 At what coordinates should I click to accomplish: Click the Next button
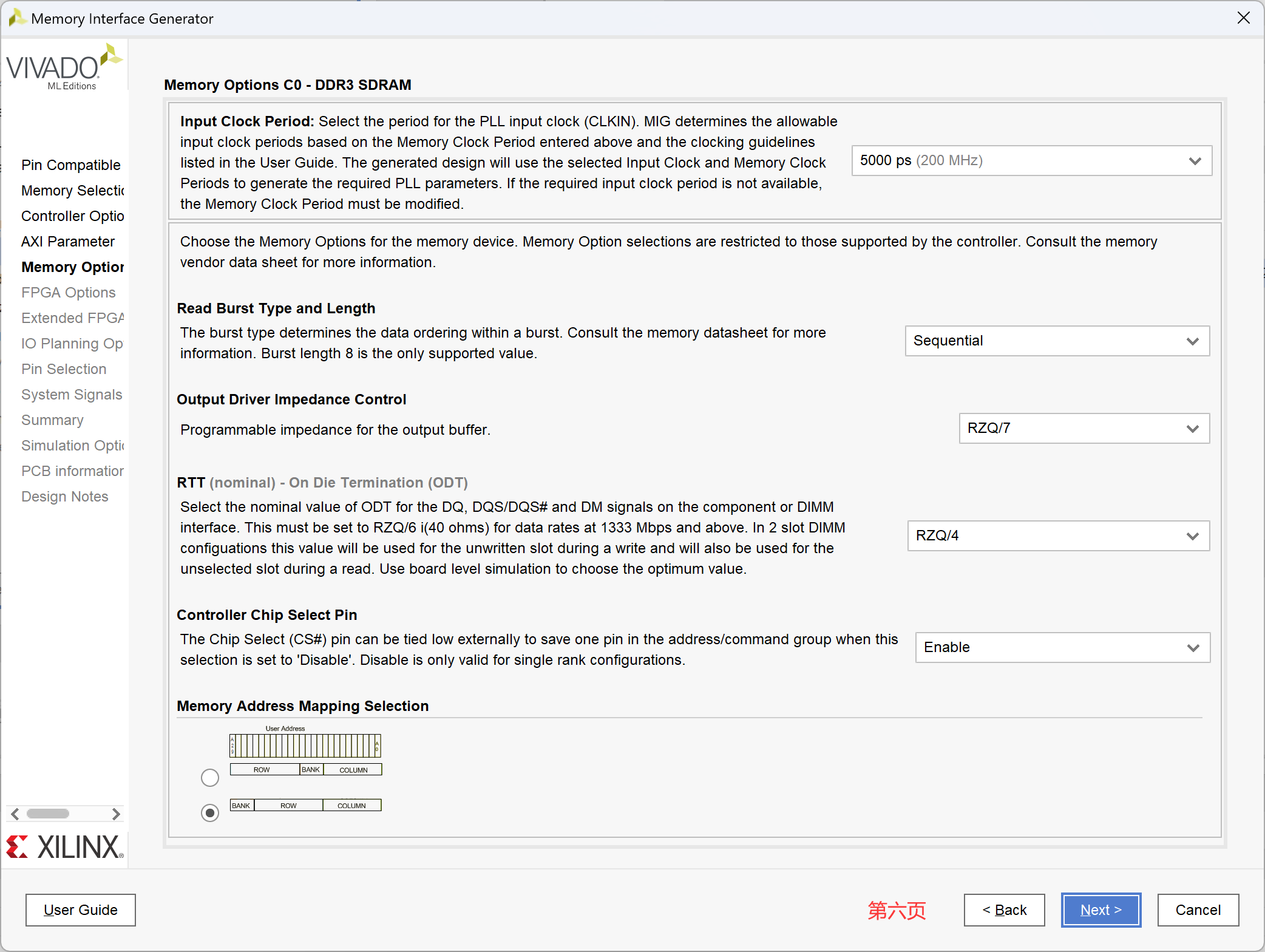pyautogui.click(x=1101, y=910)
